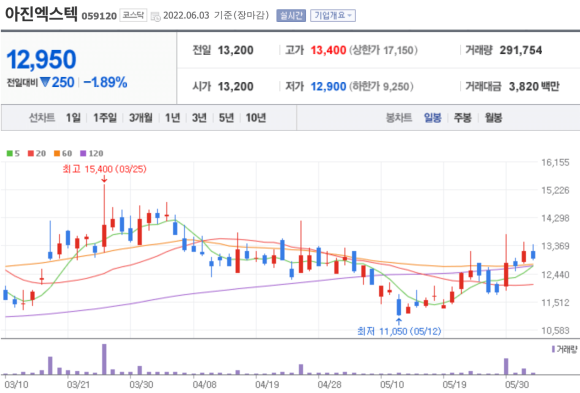The width and height of the screenshot is (580, 393).
Task: Switch to 일봉 daily candle chart
Action: (x=432, y=118)
